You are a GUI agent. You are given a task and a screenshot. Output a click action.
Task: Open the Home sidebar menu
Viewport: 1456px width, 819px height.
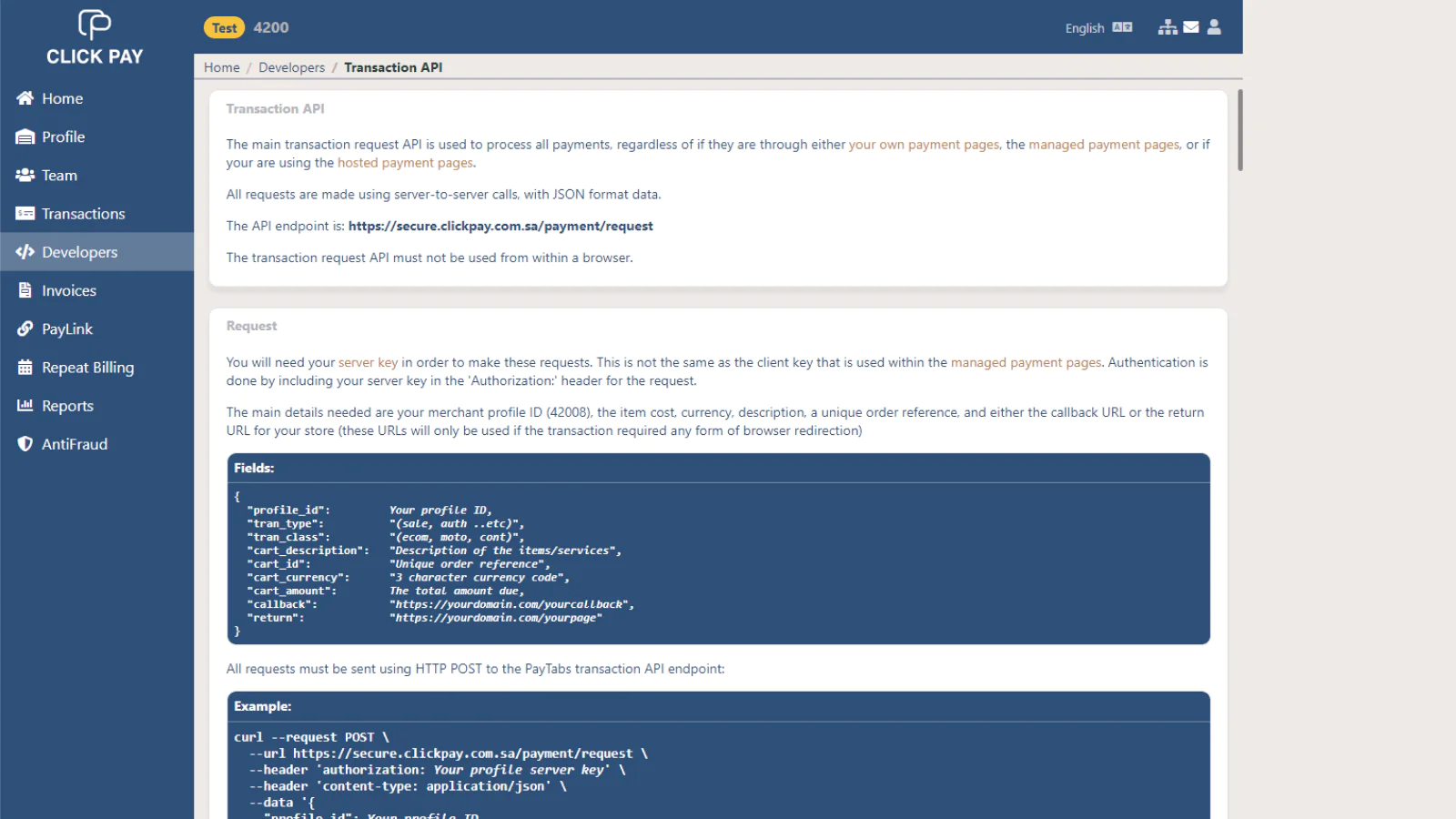[96, 98]
